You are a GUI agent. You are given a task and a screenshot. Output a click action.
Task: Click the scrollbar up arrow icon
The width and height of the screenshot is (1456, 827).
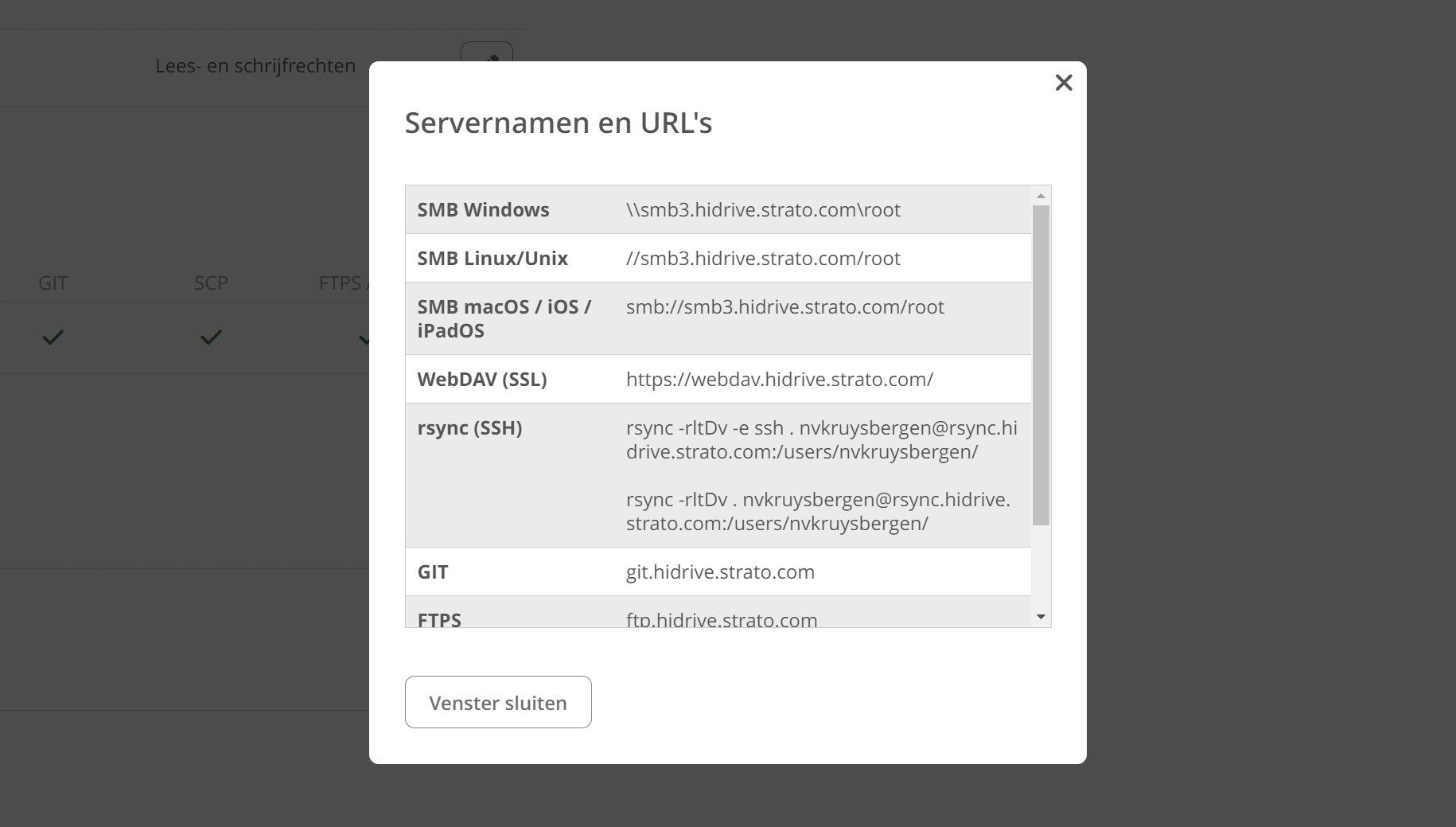click(1041, 194)
